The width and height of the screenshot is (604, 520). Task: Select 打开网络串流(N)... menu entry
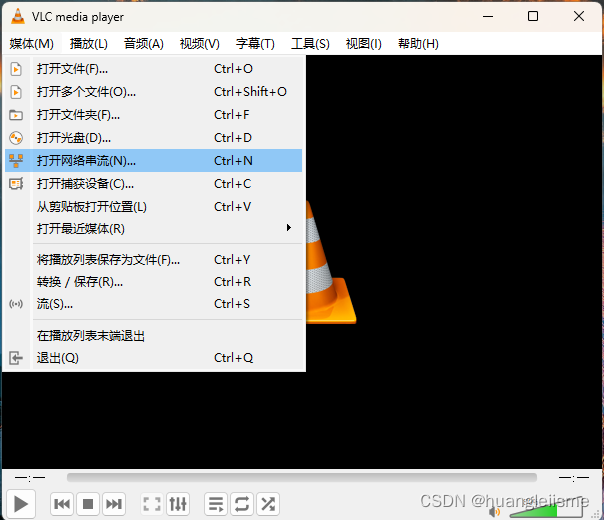pyautogui.click(x=153, y=161)
